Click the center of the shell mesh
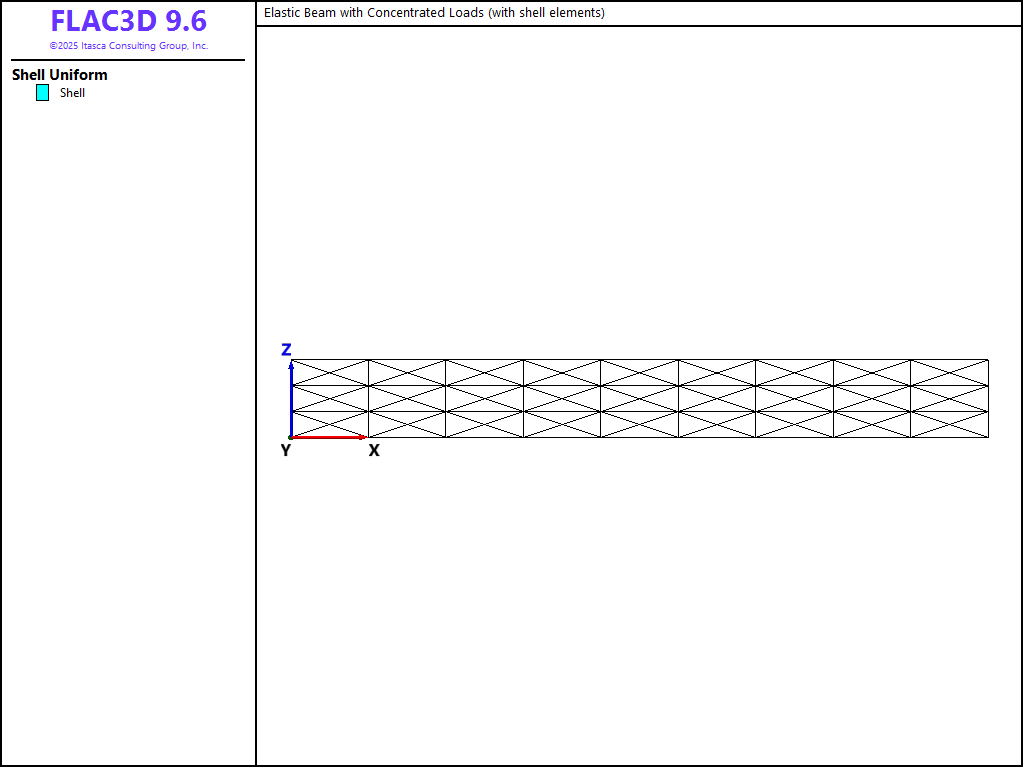Screen dimensions: 1024x768 (x=640, y=398)
